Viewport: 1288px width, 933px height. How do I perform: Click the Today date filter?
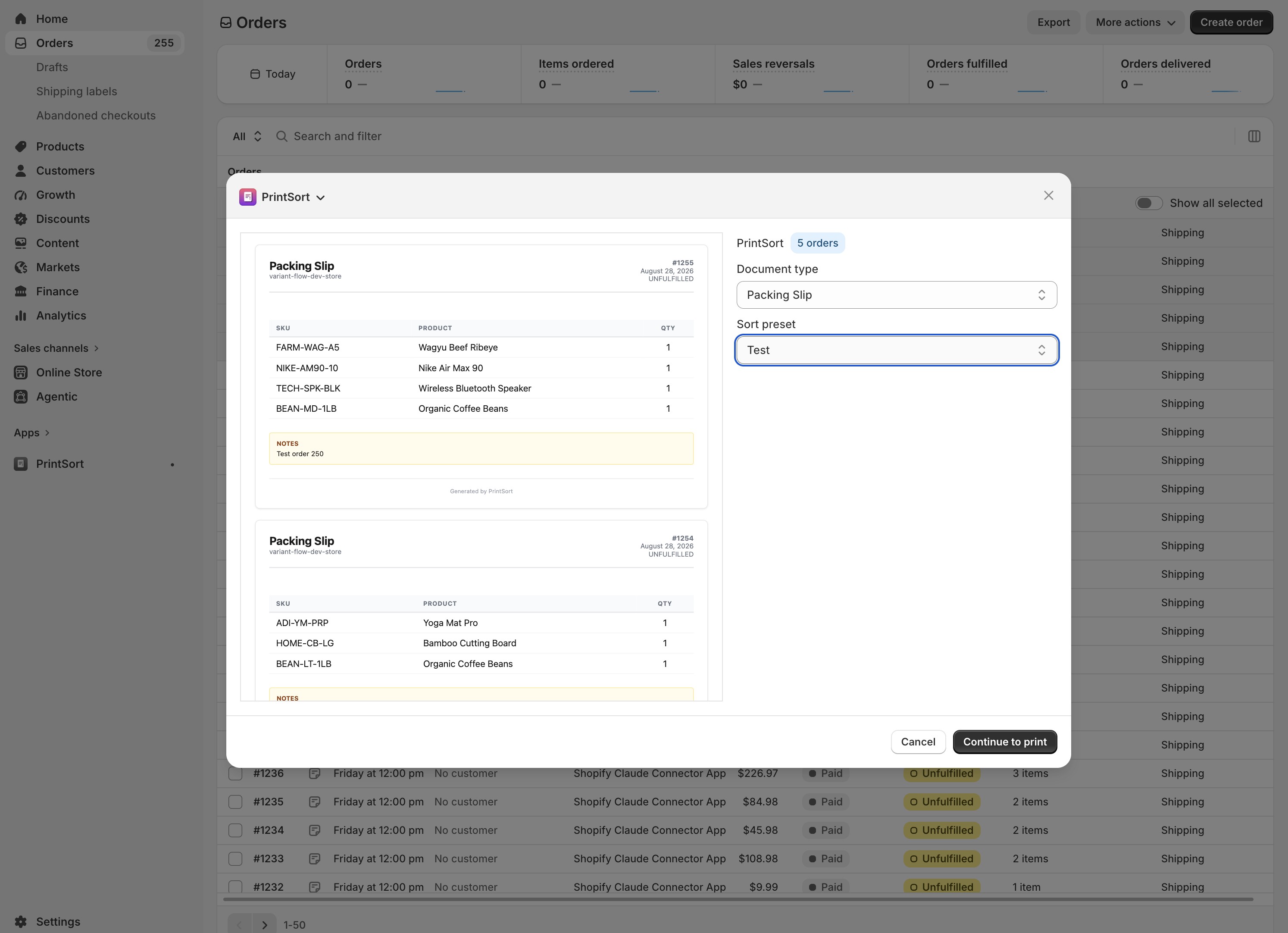272,75
